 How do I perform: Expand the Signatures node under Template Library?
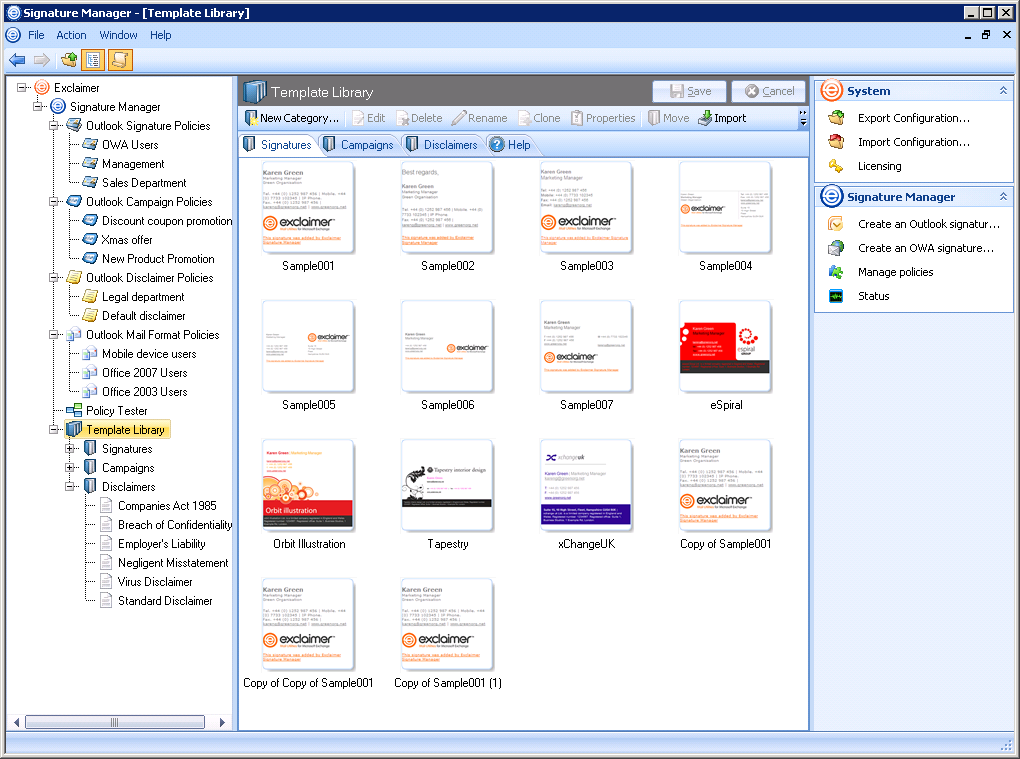pos(70,448)
